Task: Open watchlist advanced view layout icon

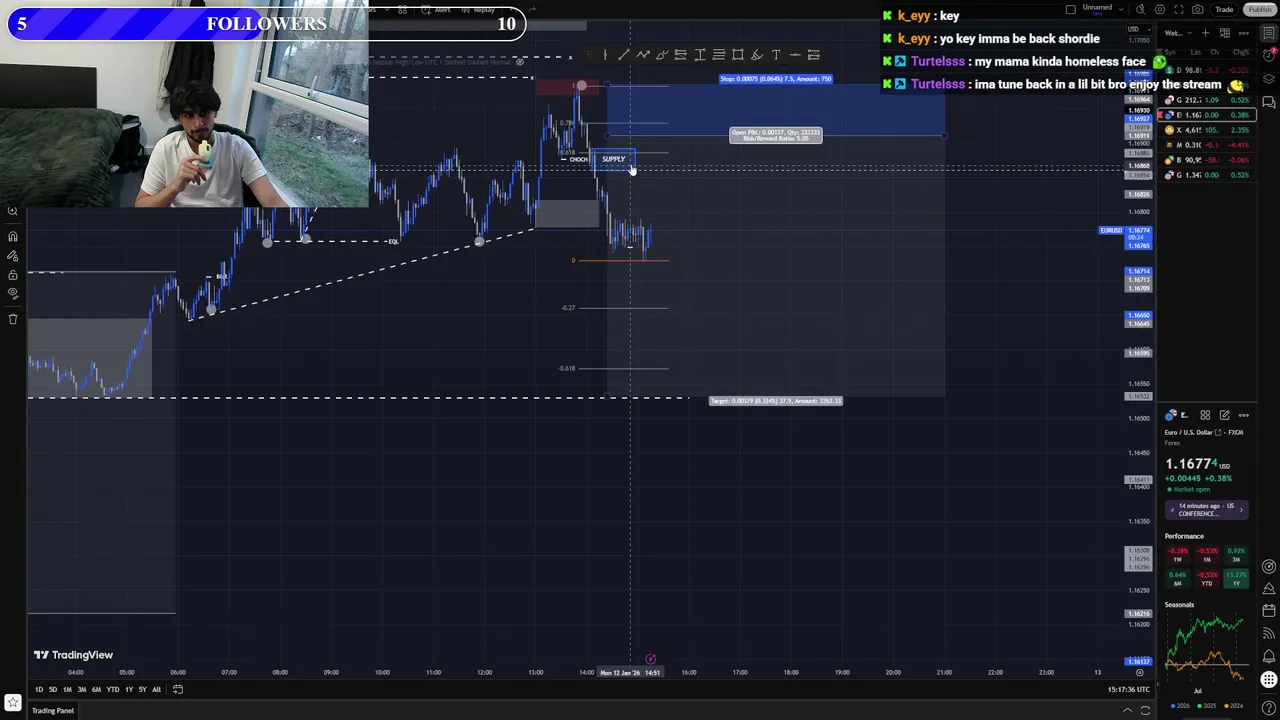Action: click(x=1225, y=33)
